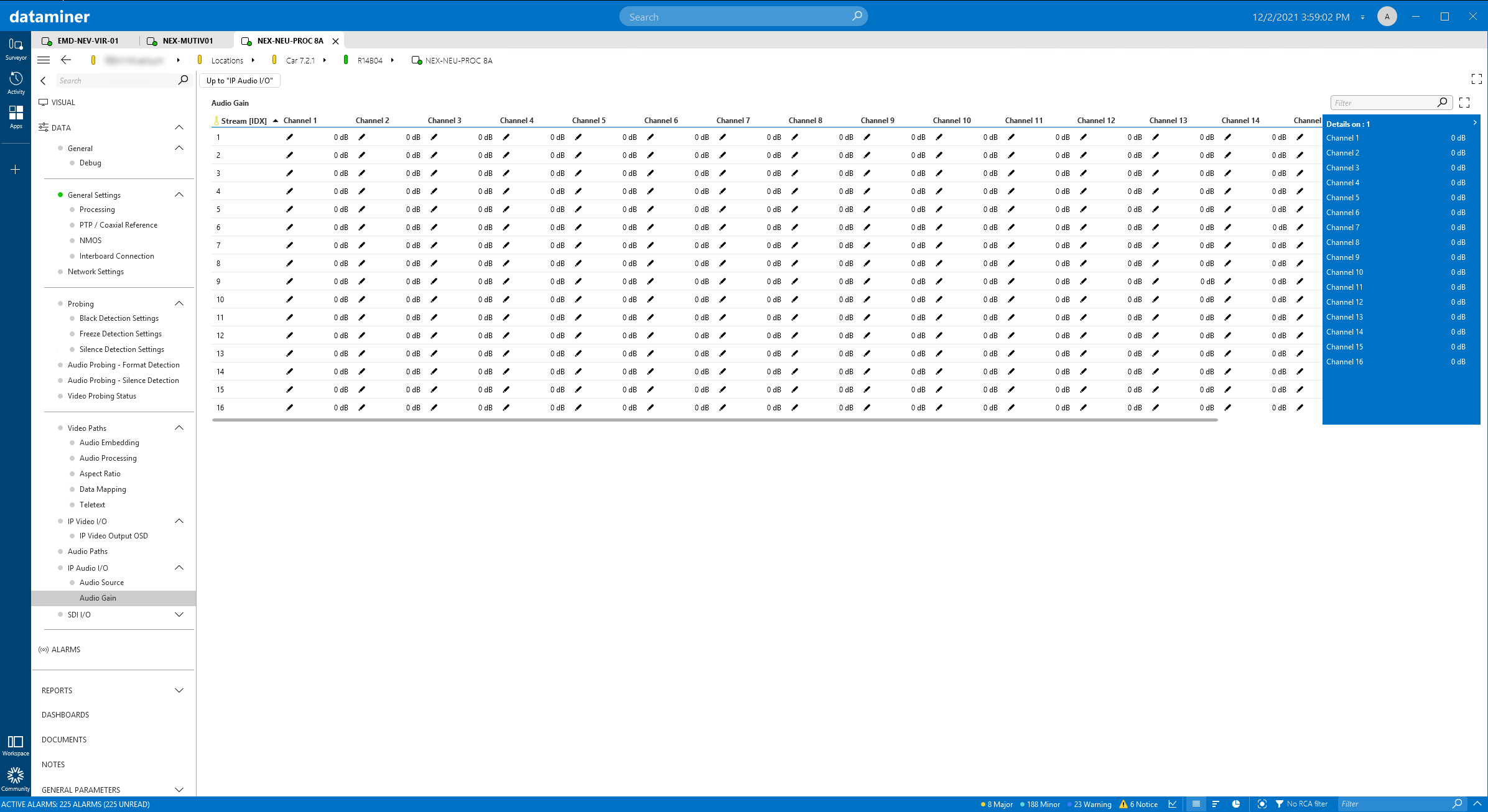Close the NEX-NEU-PROC 8A tab
The image size is (1488, 812).
pos(335,41)
